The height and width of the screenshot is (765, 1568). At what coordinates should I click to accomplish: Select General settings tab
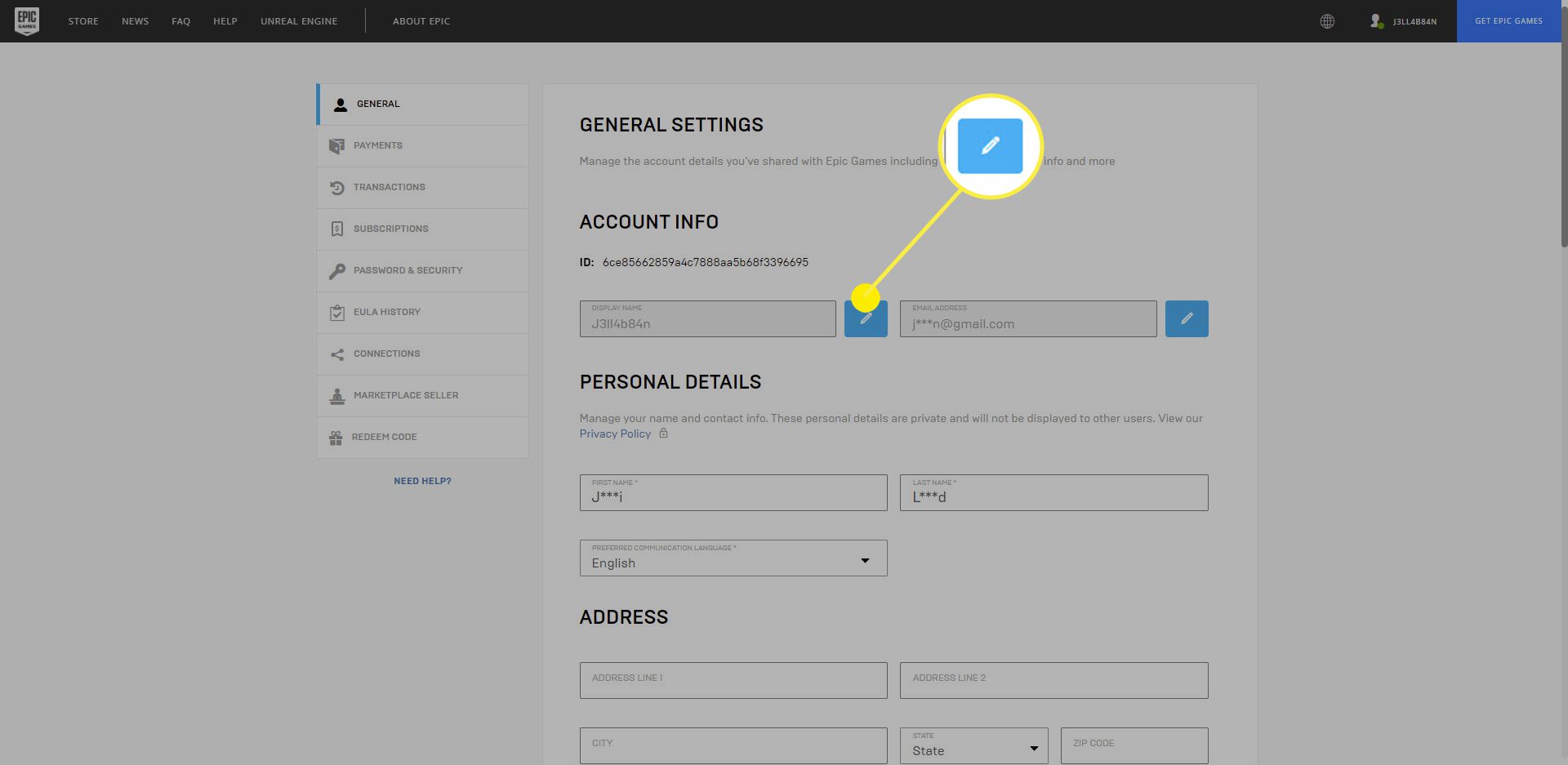(423, 104)
